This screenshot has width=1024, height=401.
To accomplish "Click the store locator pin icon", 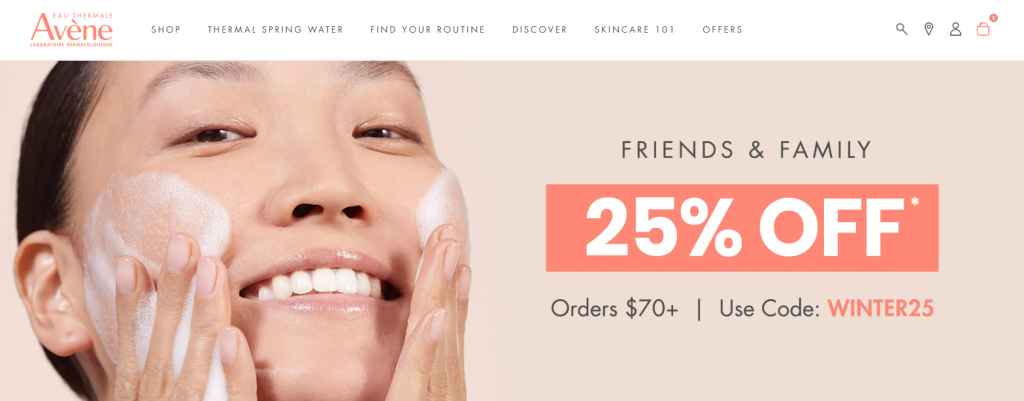I will coord(929,29).
